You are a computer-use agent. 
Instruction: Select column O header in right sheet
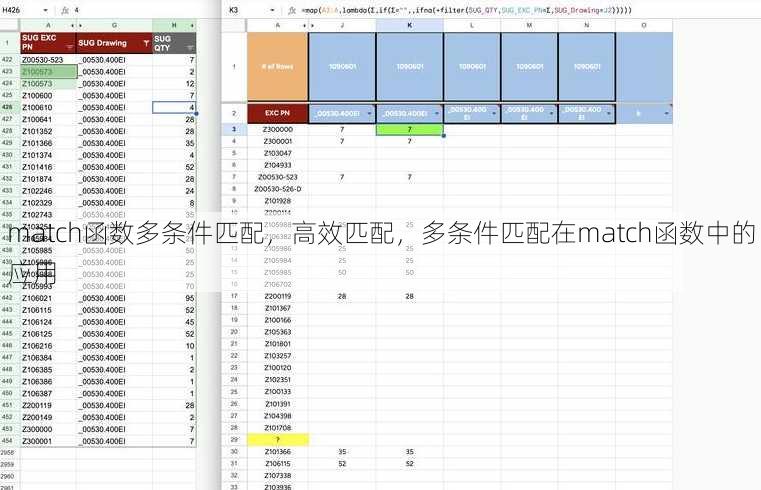(x=644, y=25)
